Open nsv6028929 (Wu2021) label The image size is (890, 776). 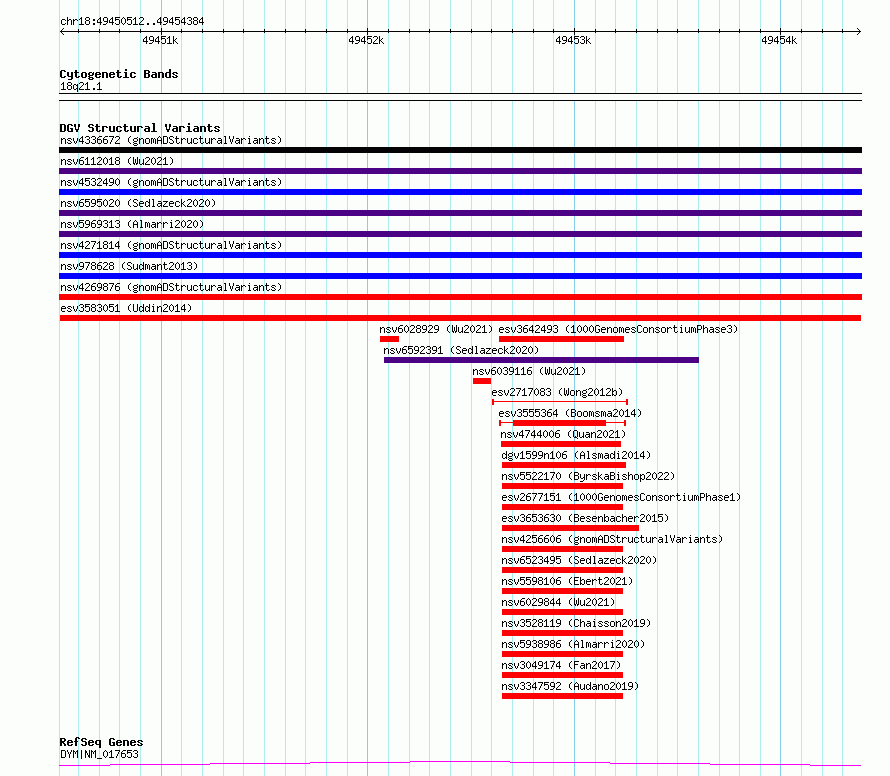click(436, 329)
